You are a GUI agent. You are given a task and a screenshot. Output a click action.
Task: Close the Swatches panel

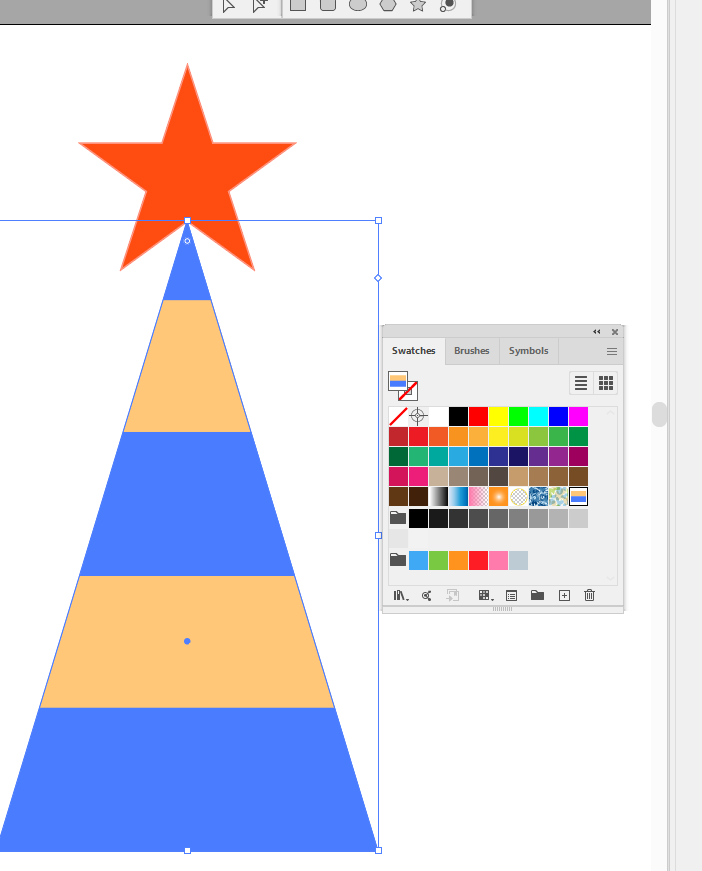(x=615, y=332)
